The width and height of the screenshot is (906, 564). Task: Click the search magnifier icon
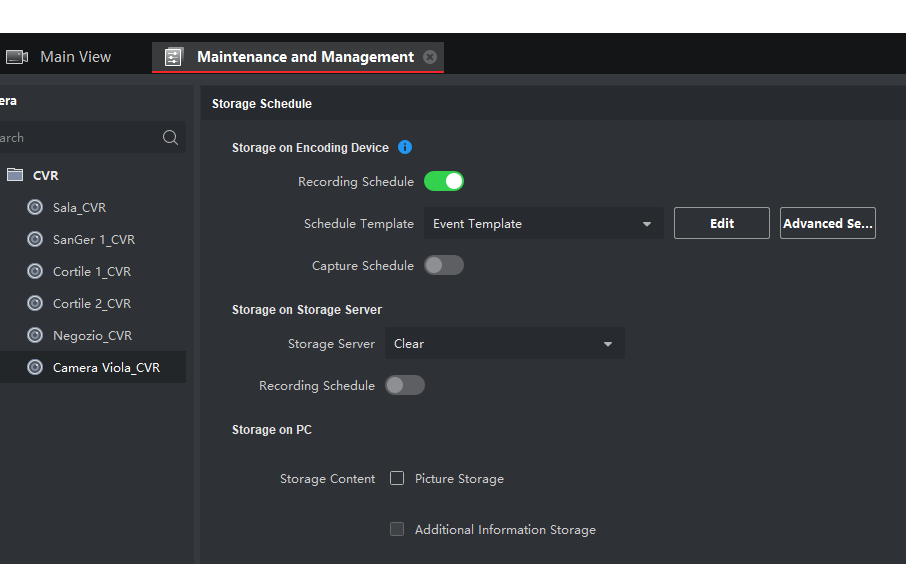click(170, 138)
